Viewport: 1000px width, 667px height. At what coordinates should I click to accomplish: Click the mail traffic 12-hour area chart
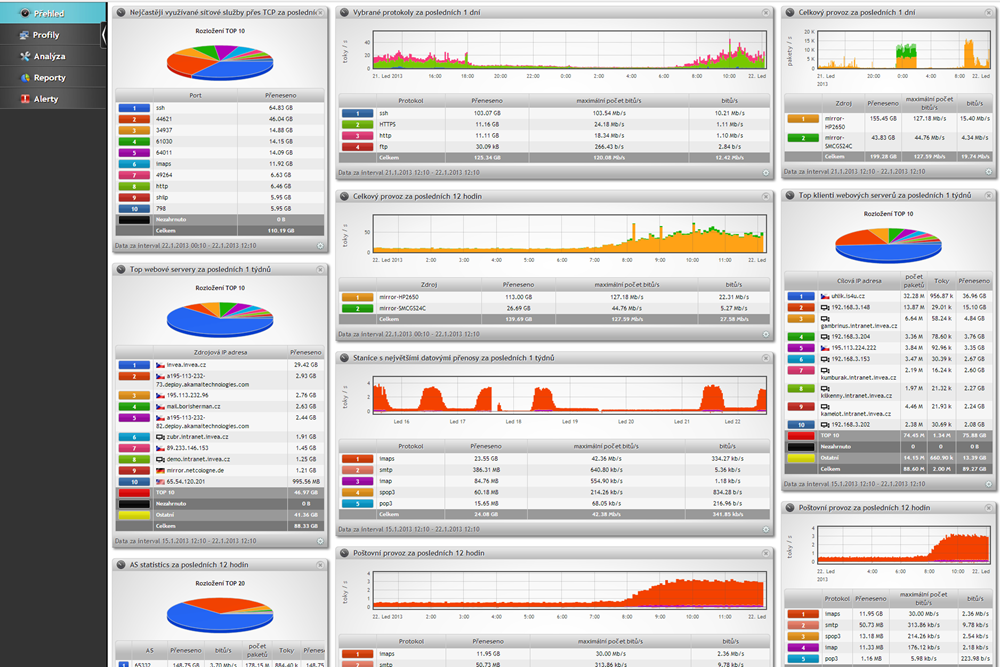click(x=569, y=589)
